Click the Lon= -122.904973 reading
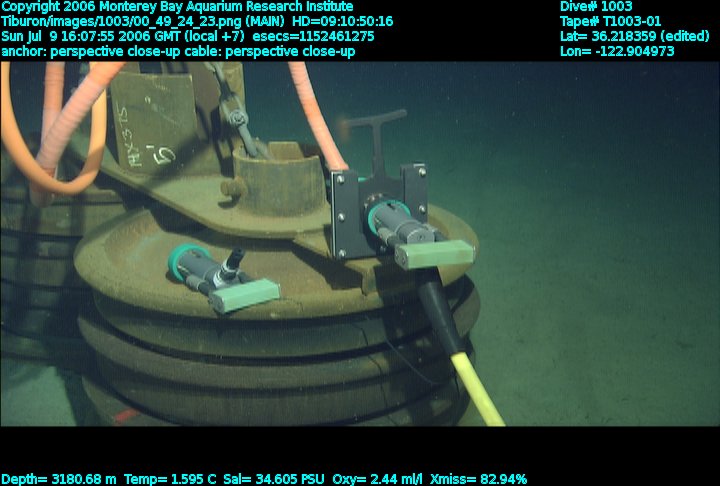Image resolution: width=720 pixels, height=486 pixels. point(617,51)
